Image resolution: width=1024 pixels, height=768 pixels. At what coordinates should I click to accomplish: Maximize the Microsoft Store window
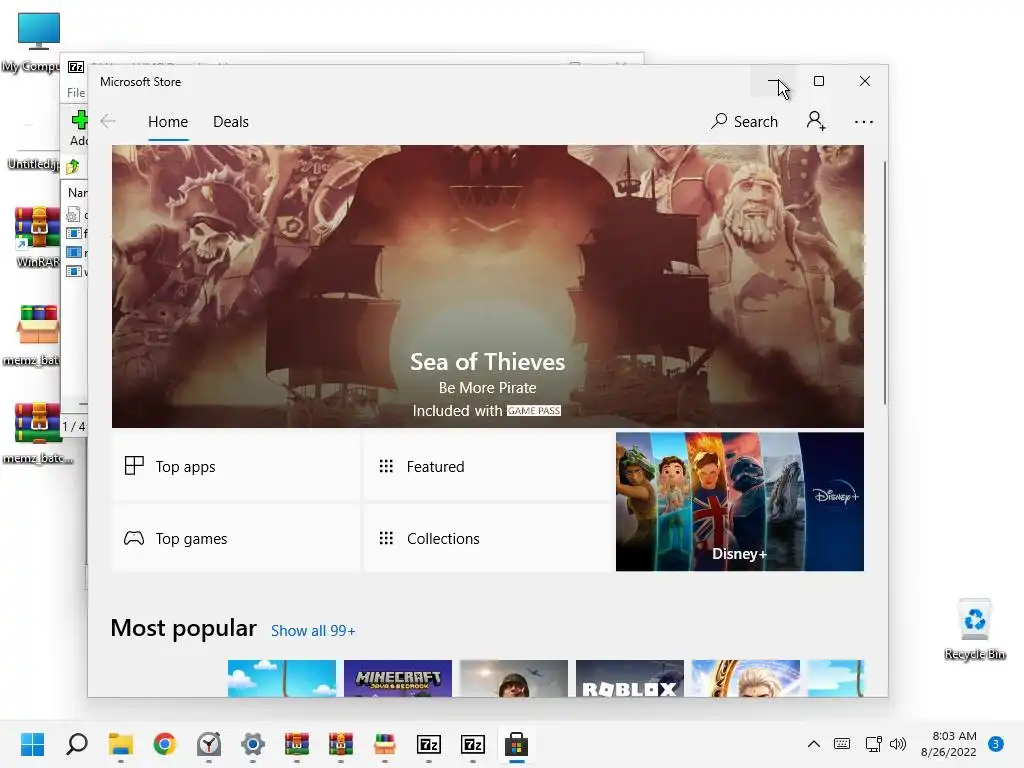pyautogui.click(x=819, y=81)
